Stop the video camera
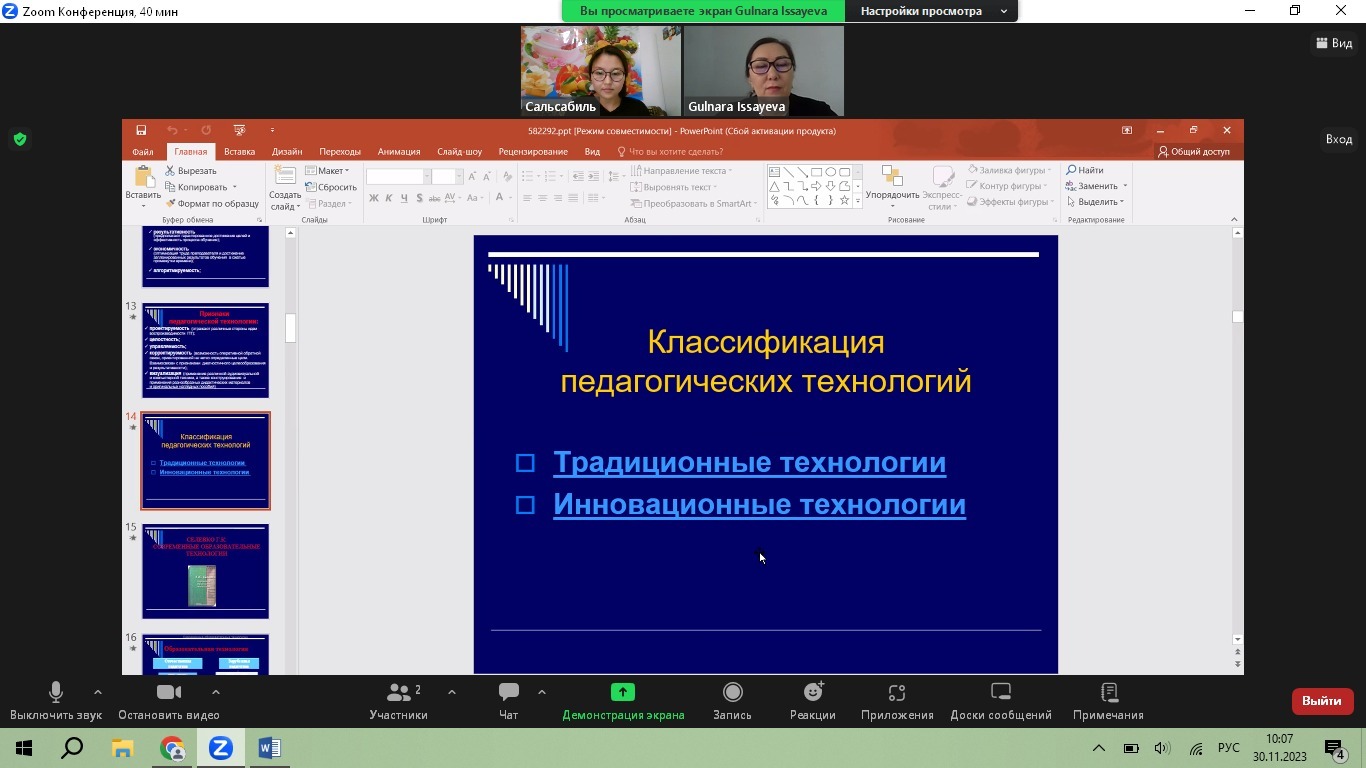This screenshot has height=768, width=1366. tap(168, 693)
